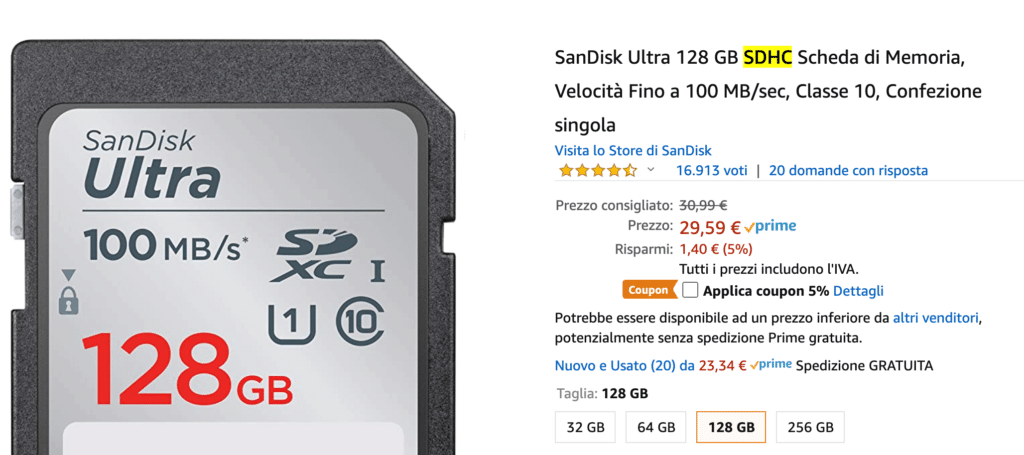Open the rating dropdown chevron beside the stars

coord(650,170)
